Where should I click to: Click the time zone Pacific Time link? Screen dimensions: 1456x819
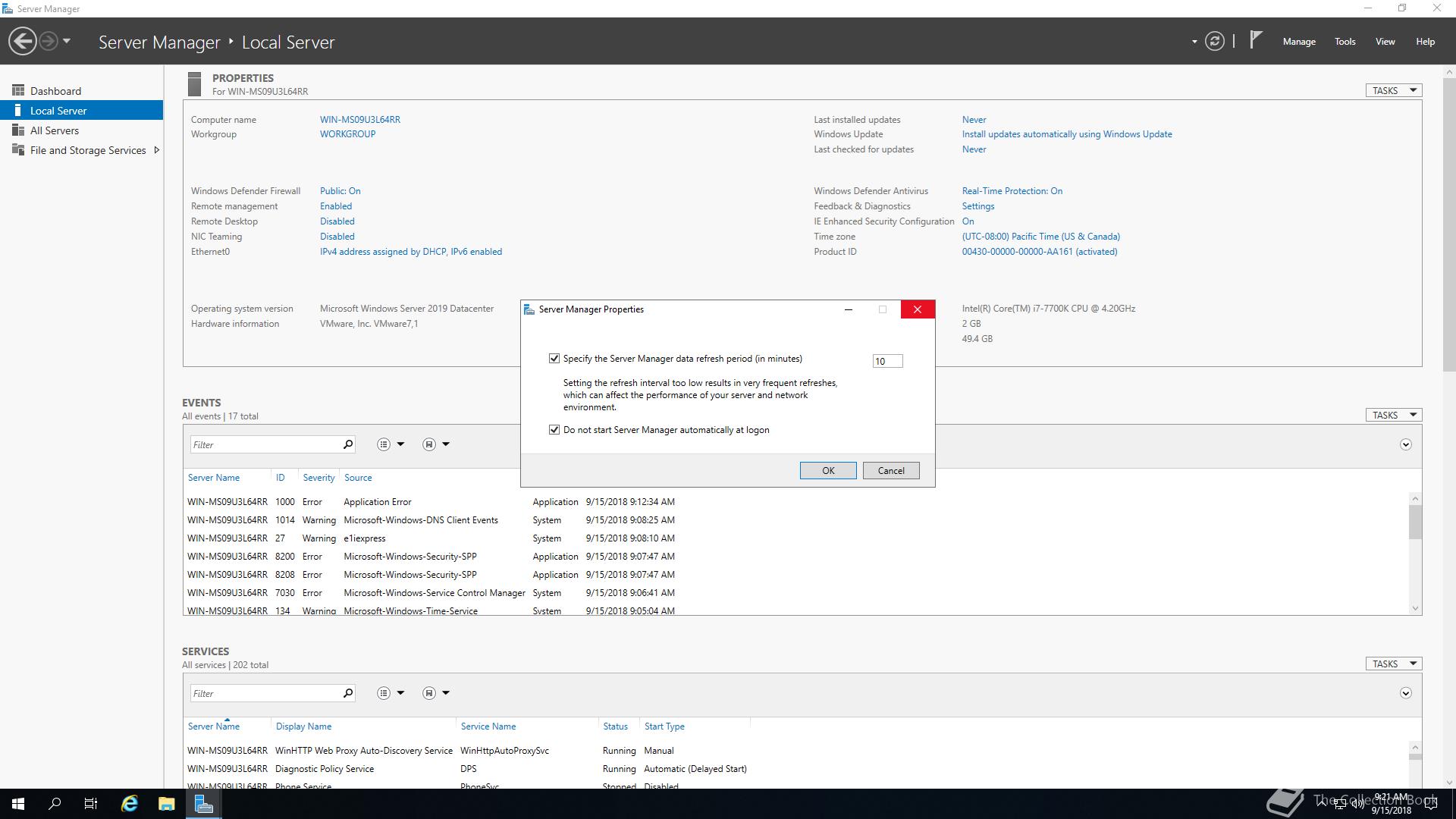click(x=1040, y=237)
